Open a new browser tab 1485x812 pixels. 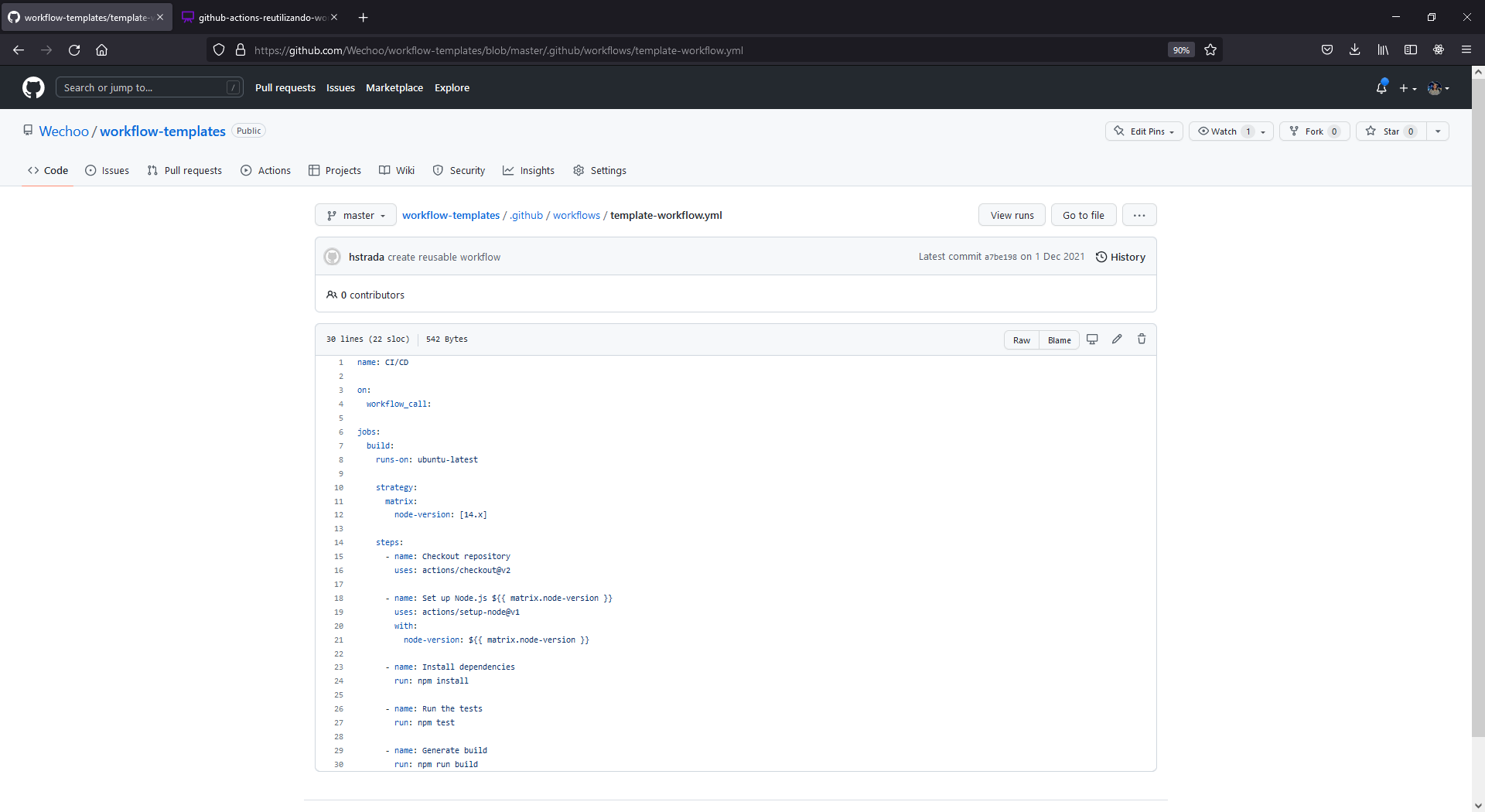click(364, 17)
